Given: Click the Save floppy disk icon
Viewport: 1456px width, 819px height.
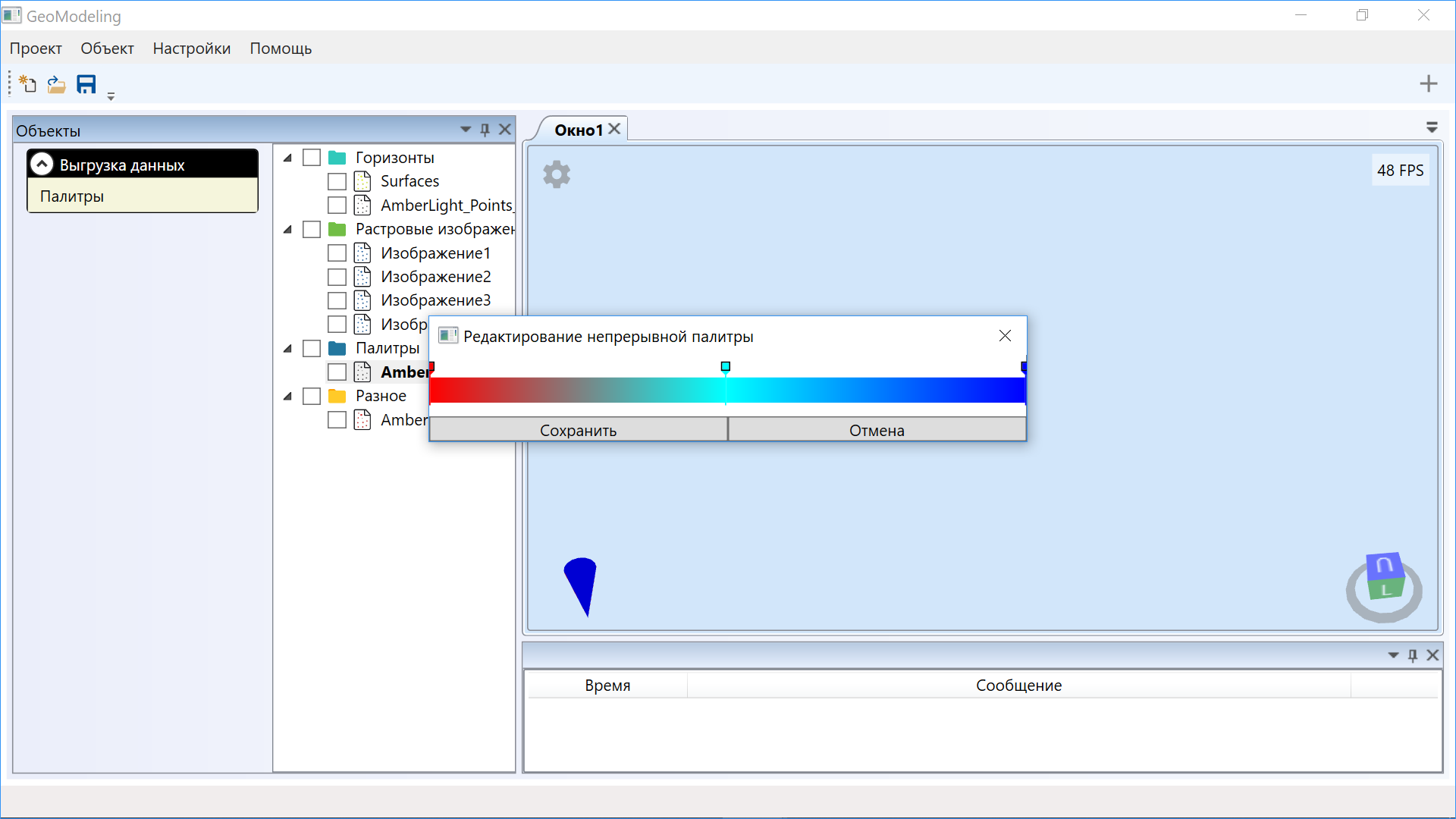Looking at the screenshot, I should coord(86,83).
